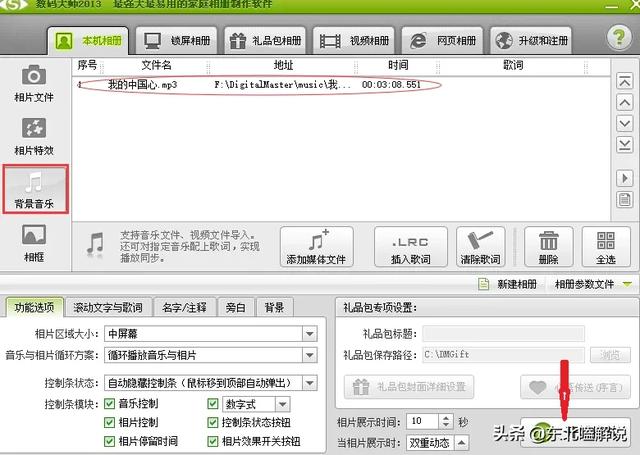Click the 文件名 column header
Viewport: 640px width, 455px height.
click(x=156, y=65)
